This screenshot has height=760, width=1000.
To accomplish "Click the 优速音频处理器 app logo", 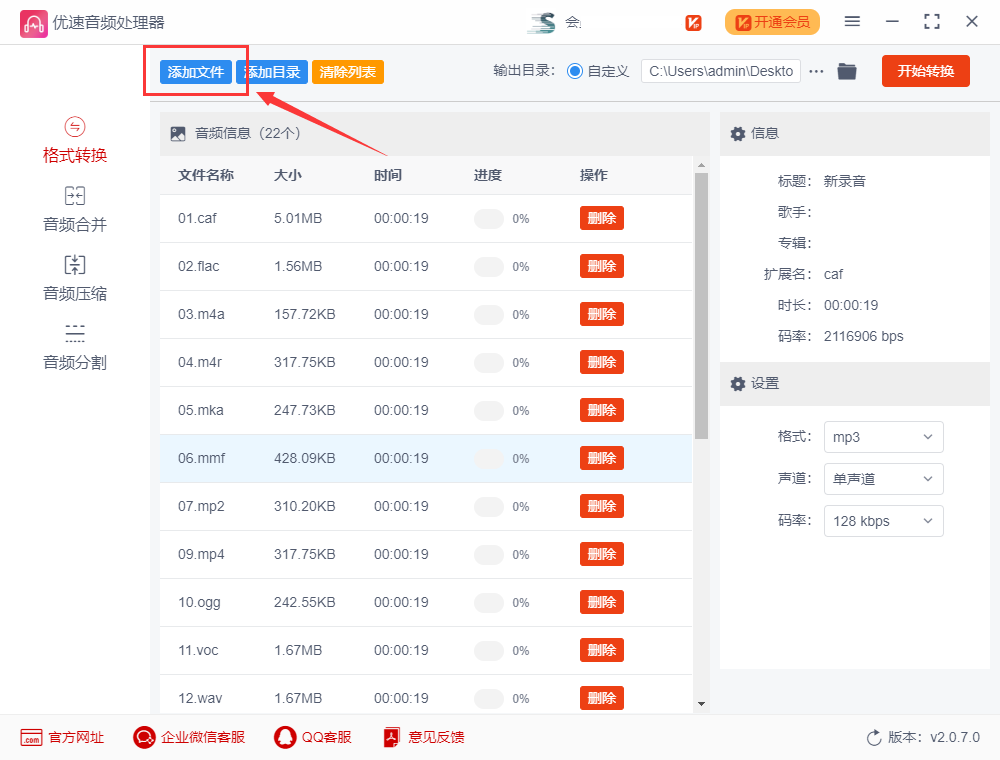I will point(33,23).
